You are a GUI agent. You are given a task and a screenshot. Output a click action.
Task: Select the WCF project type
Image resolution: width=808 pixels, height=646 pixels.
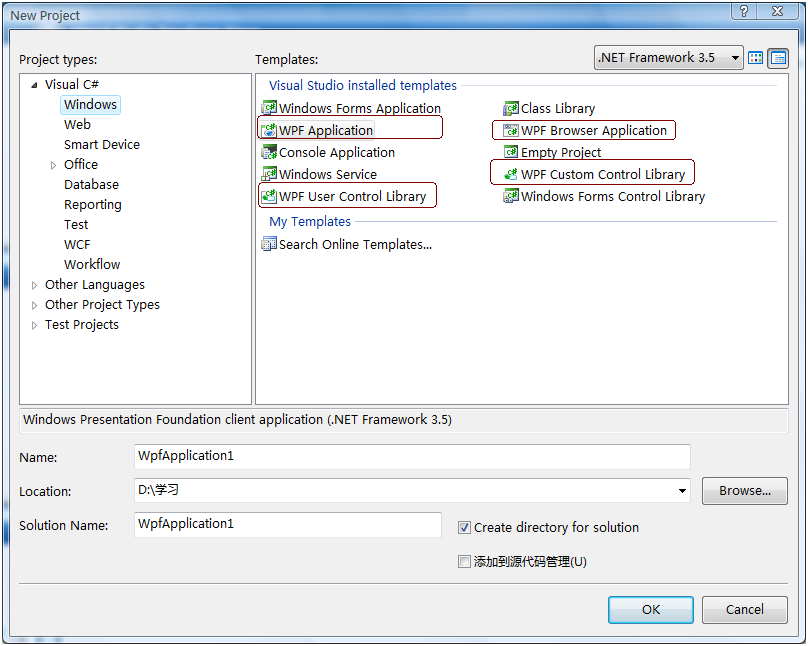tap(78, 244)
